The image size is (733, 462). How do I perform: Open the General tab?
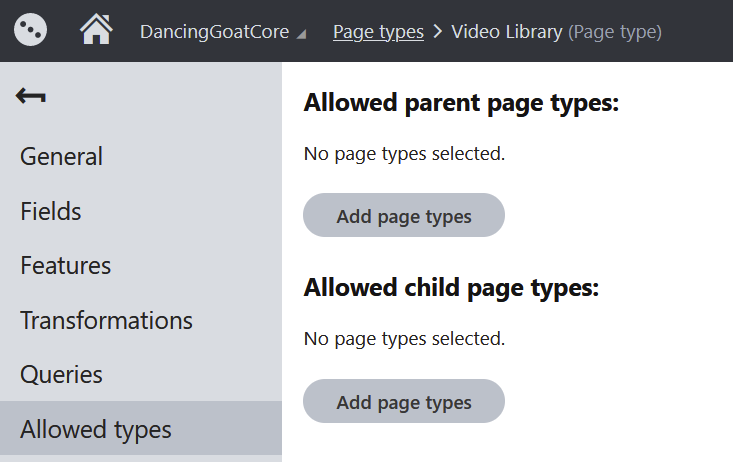pyautogui.click(x=141, y=156)
